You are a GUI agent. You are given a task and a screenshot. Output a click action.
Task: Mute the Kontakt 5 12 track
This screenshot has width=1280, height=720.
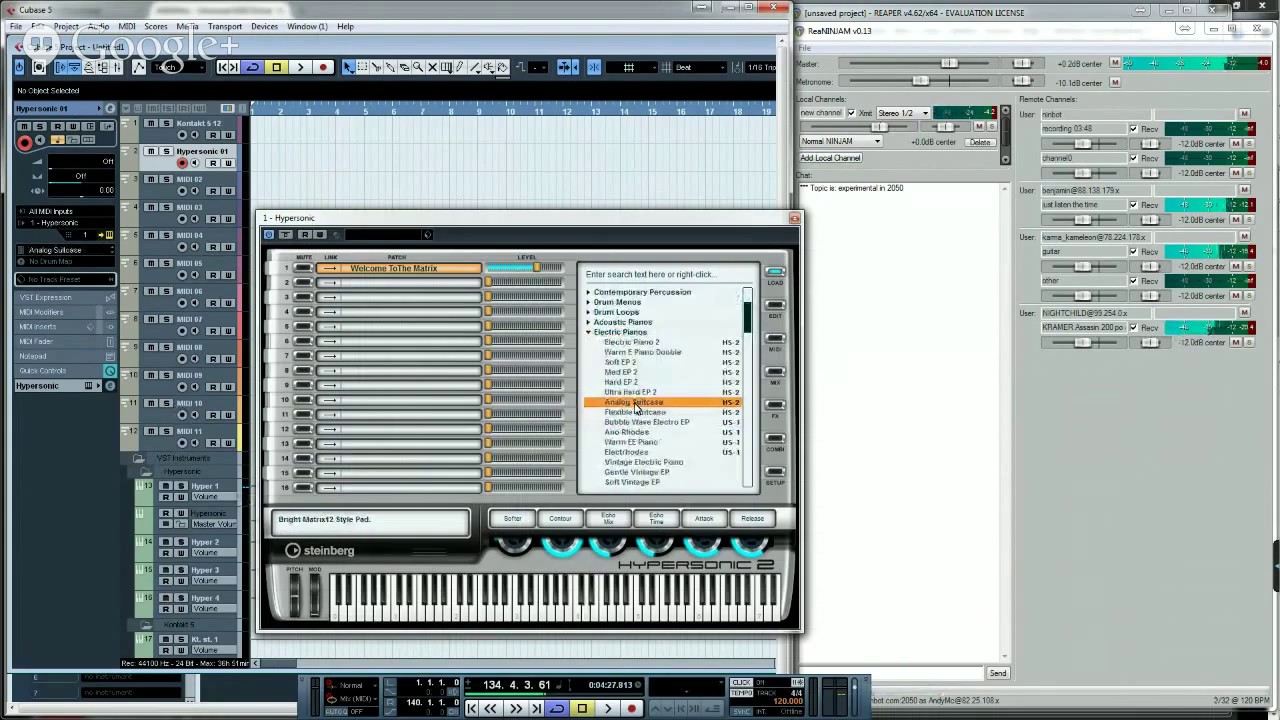(x=151, y=123)
